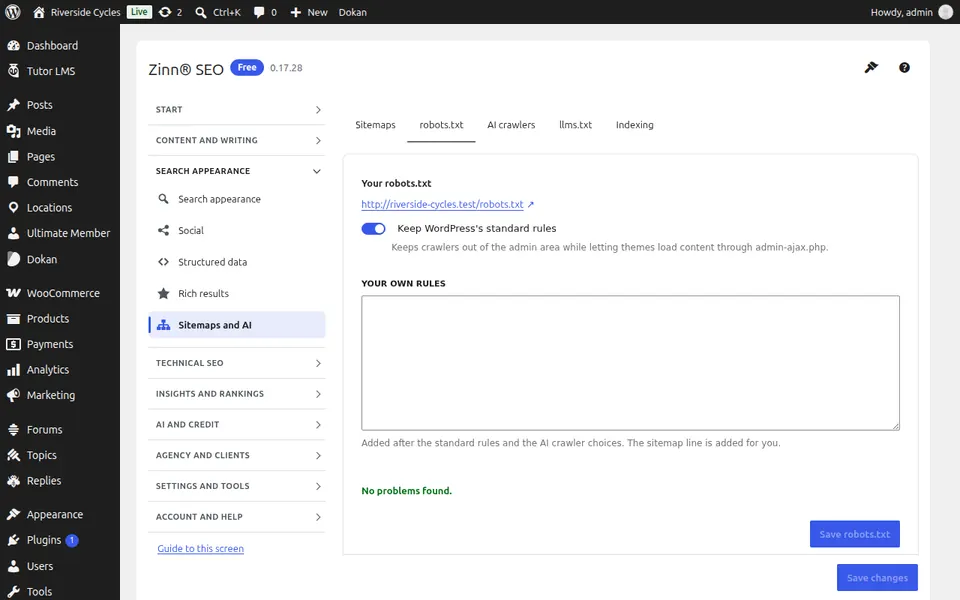Click the Forums icon

coord(13,430)
